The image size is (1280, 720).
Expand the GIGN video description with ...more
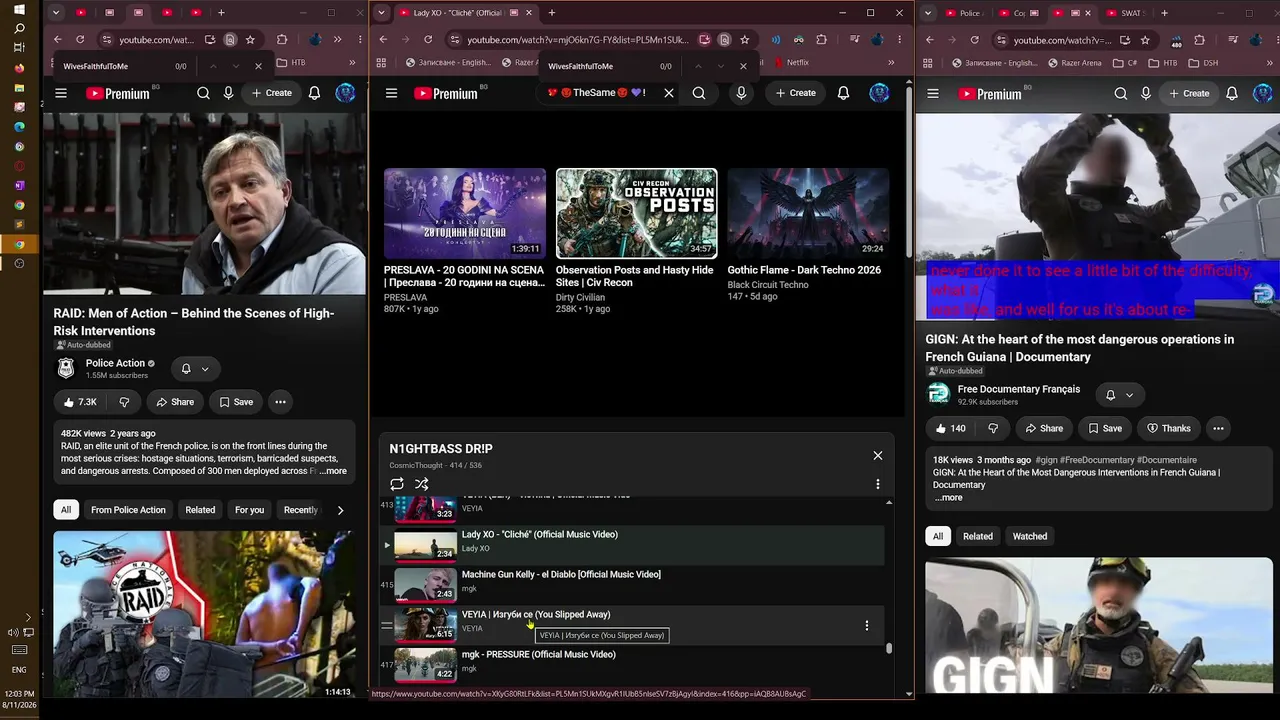point(948,498)
